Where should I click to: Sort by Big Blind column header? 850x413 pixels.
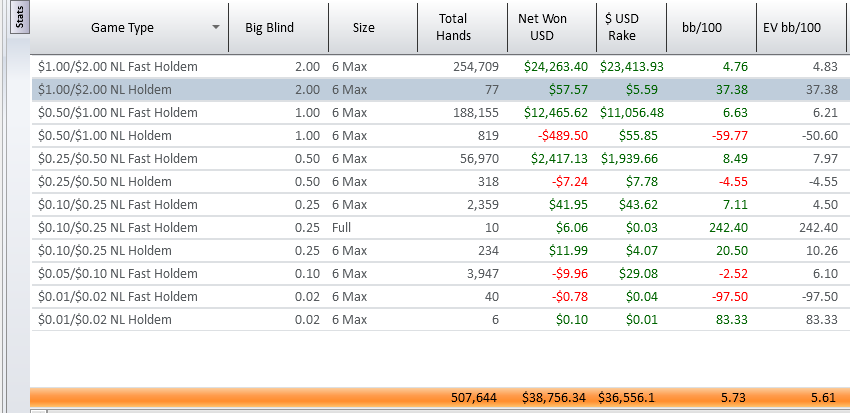(278, 27)
